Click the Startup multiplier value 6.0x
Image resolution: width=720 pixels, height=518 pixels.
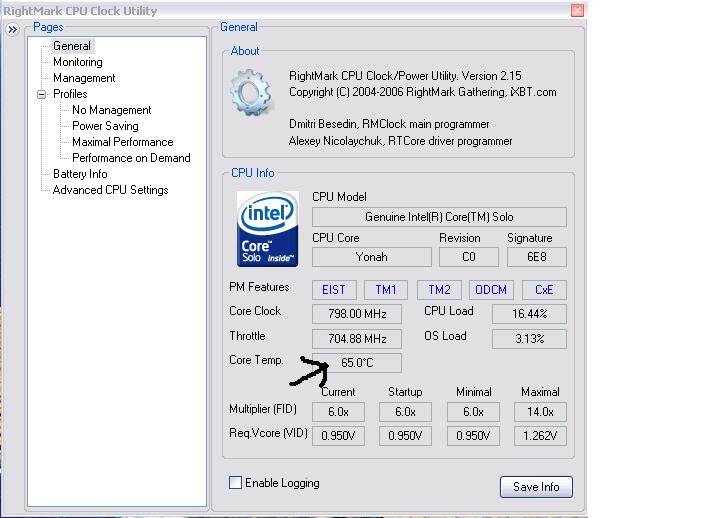tap(405, 412)
